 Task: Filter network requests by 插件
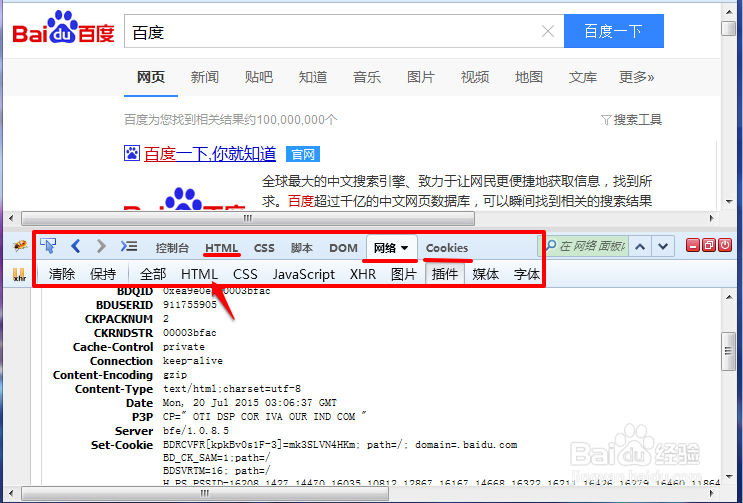pyautogui.click(x=444, y=274)
